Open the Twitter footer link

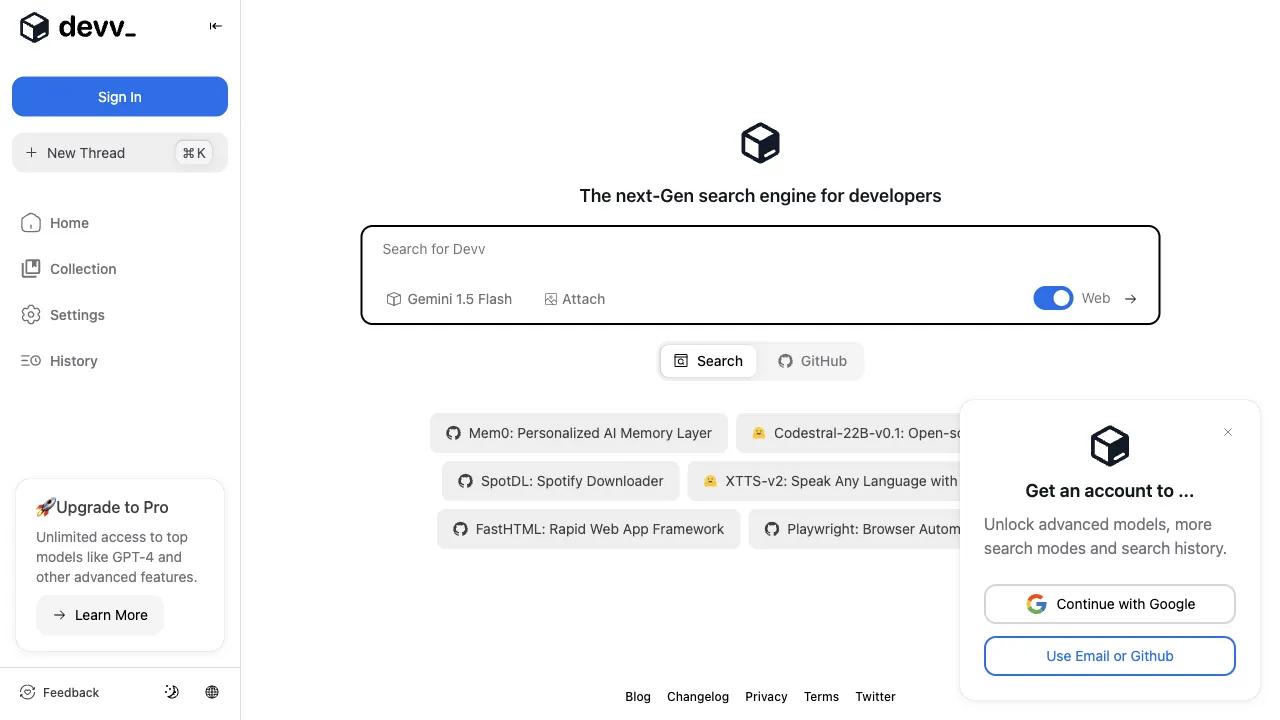click(875, 697)
